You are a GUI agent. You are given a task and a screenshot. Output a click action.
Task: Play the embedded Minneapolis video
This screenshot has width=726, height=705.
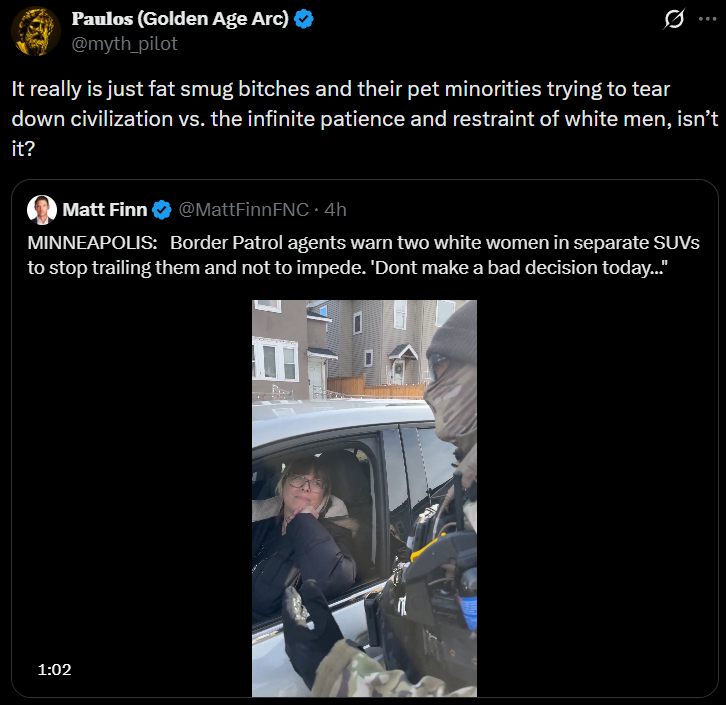(364, 498)
